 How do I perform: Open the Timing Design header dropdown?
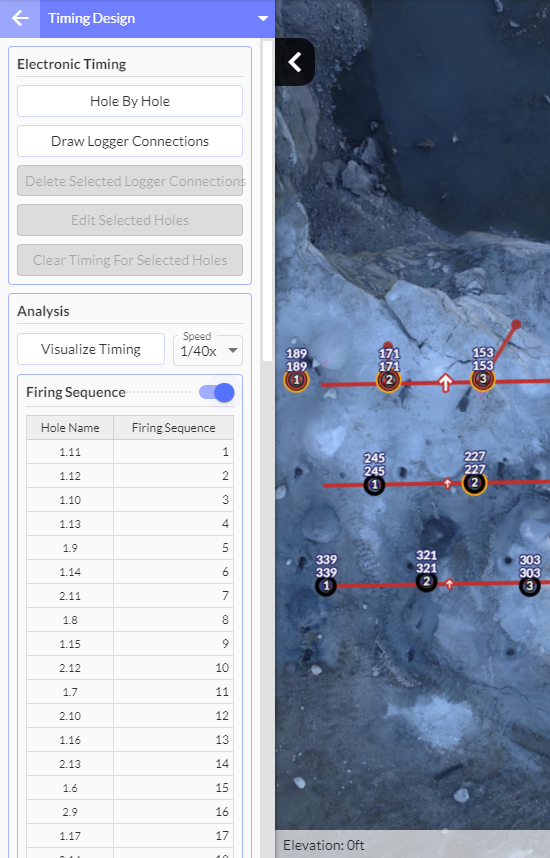click(x=263, y=19)
